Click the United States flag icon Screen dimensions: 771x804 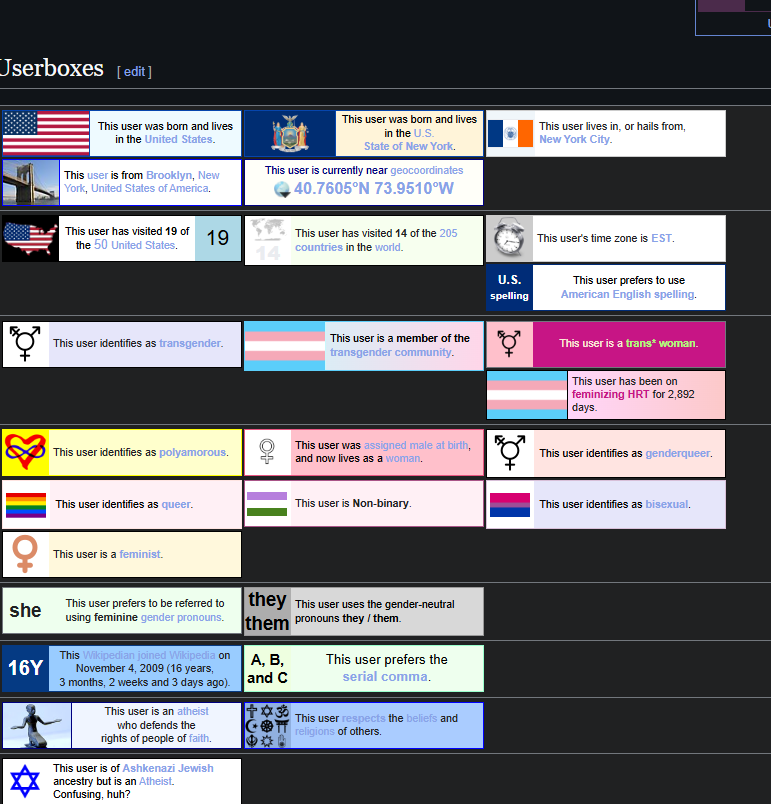tap(46, 133)
